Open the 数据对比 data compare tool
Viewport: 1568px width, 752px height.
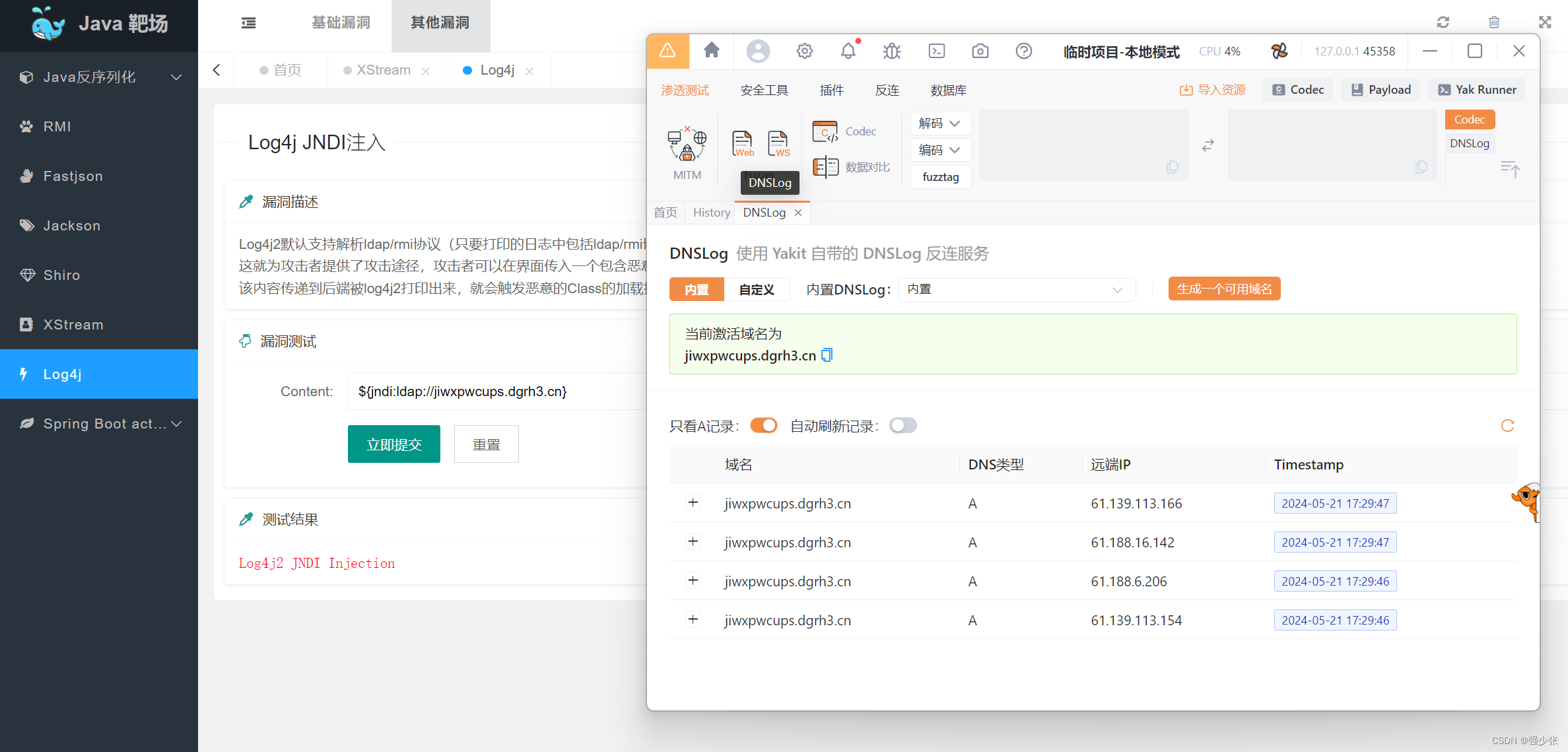point(851,167)
